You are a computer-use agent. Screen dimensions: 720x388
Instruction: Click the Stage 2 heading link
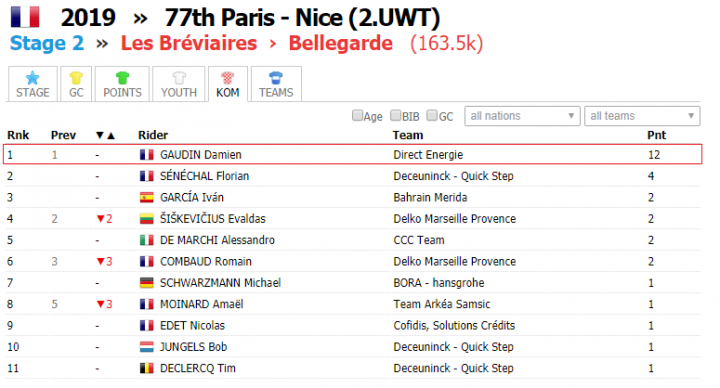[47, 43]
